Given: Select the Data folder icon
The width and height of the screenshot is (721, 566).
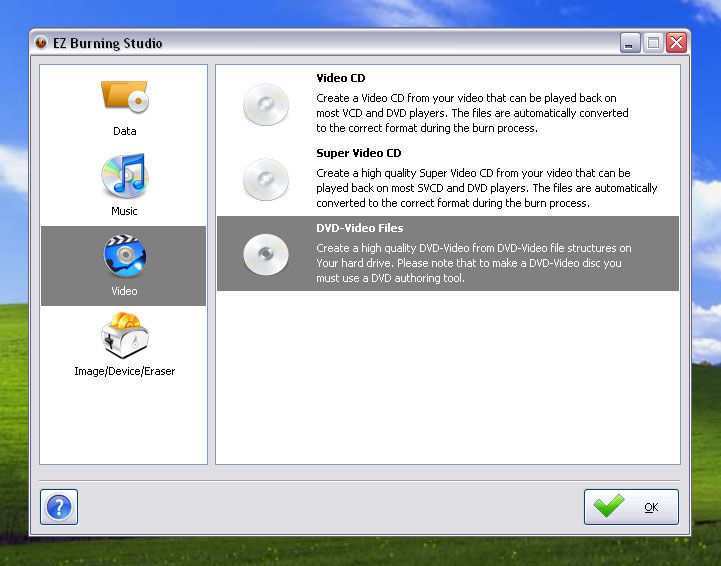Looking at the screenshot, I should (x=125, y=97).
